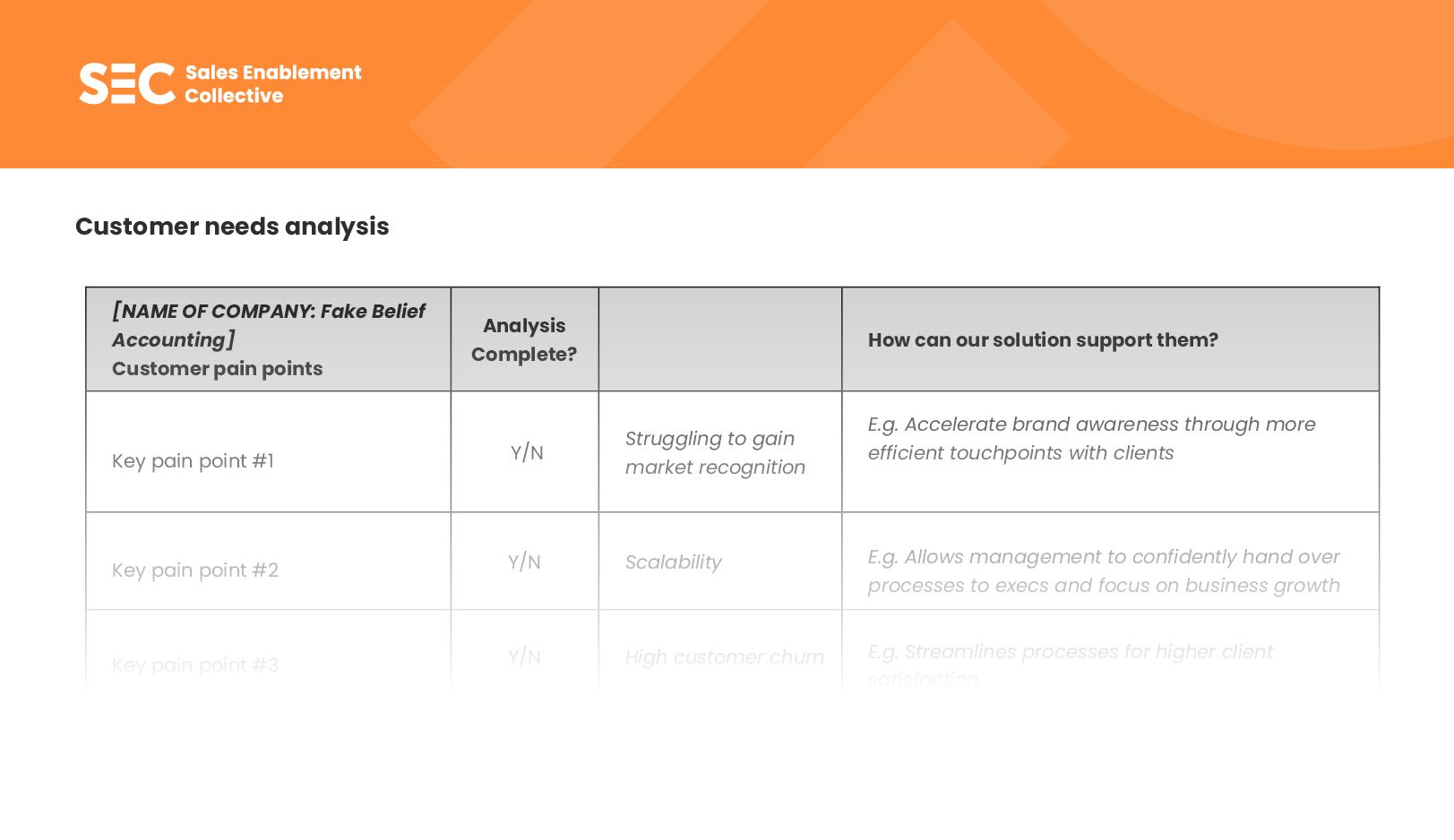Click Y/N for Key pain point #2
The width and height of the screenshot is (1454, 840).
524,562
